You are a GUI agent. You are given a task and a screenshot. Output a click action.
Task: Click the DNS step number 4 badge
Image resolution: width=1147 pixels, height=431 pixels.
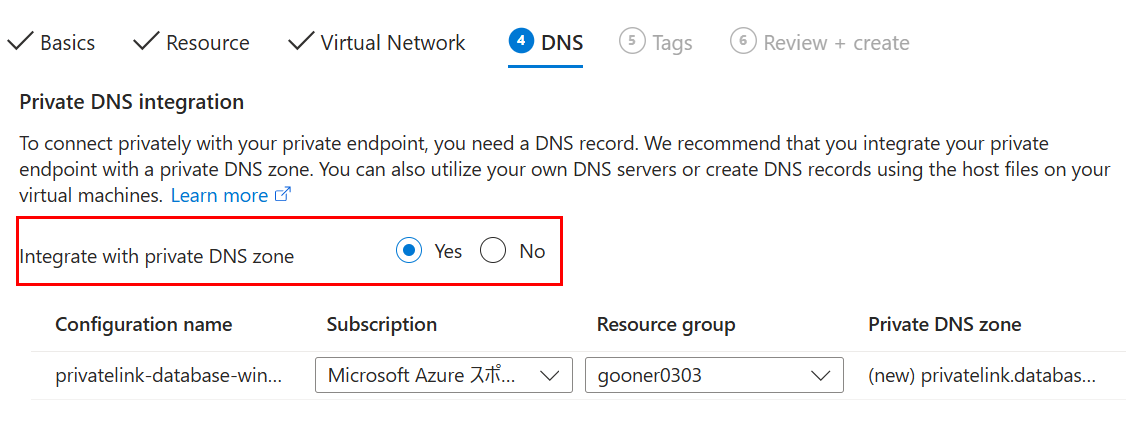coord(521,41)
